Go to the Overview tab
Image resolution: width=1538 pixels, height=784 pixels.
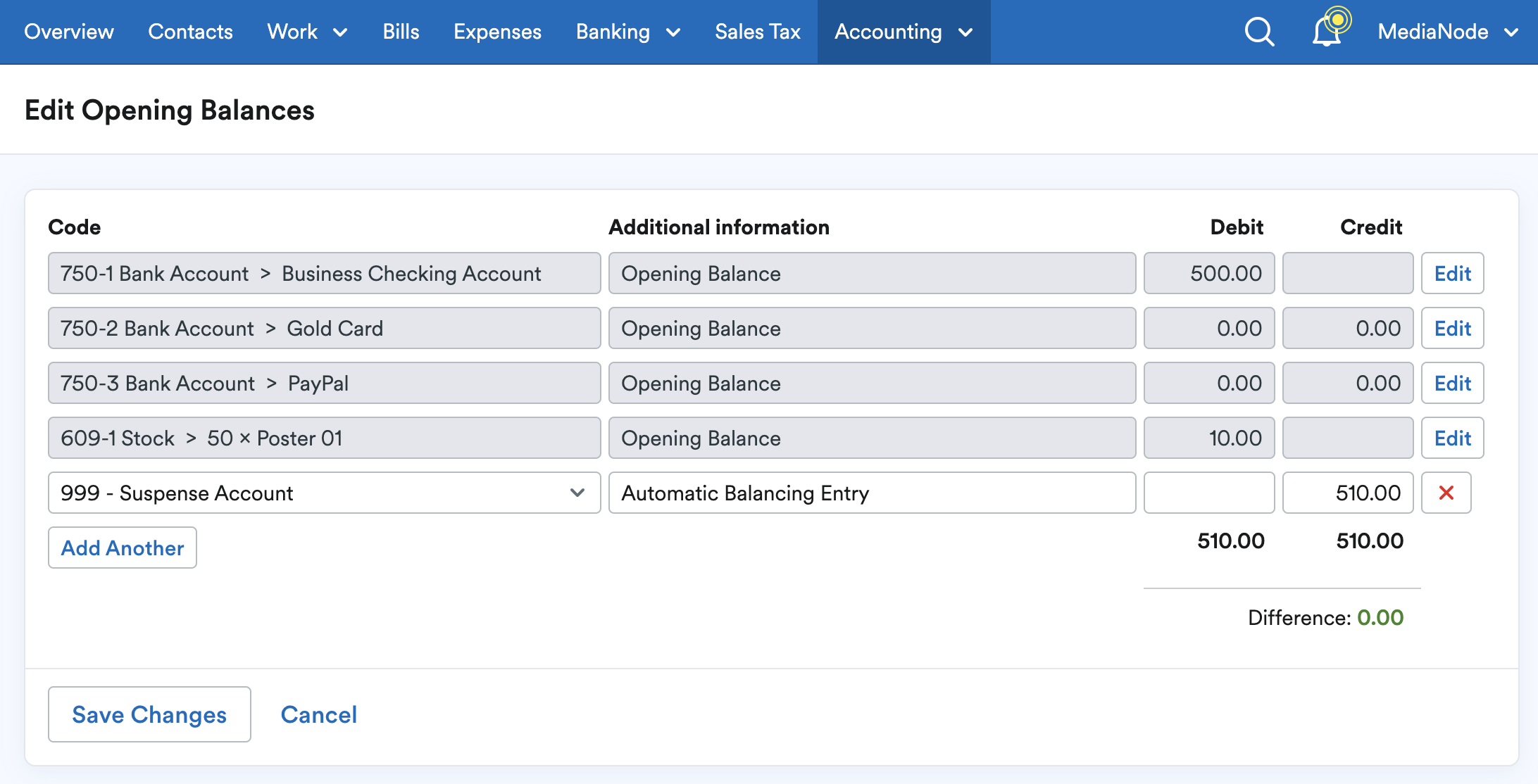click(69, 32)
